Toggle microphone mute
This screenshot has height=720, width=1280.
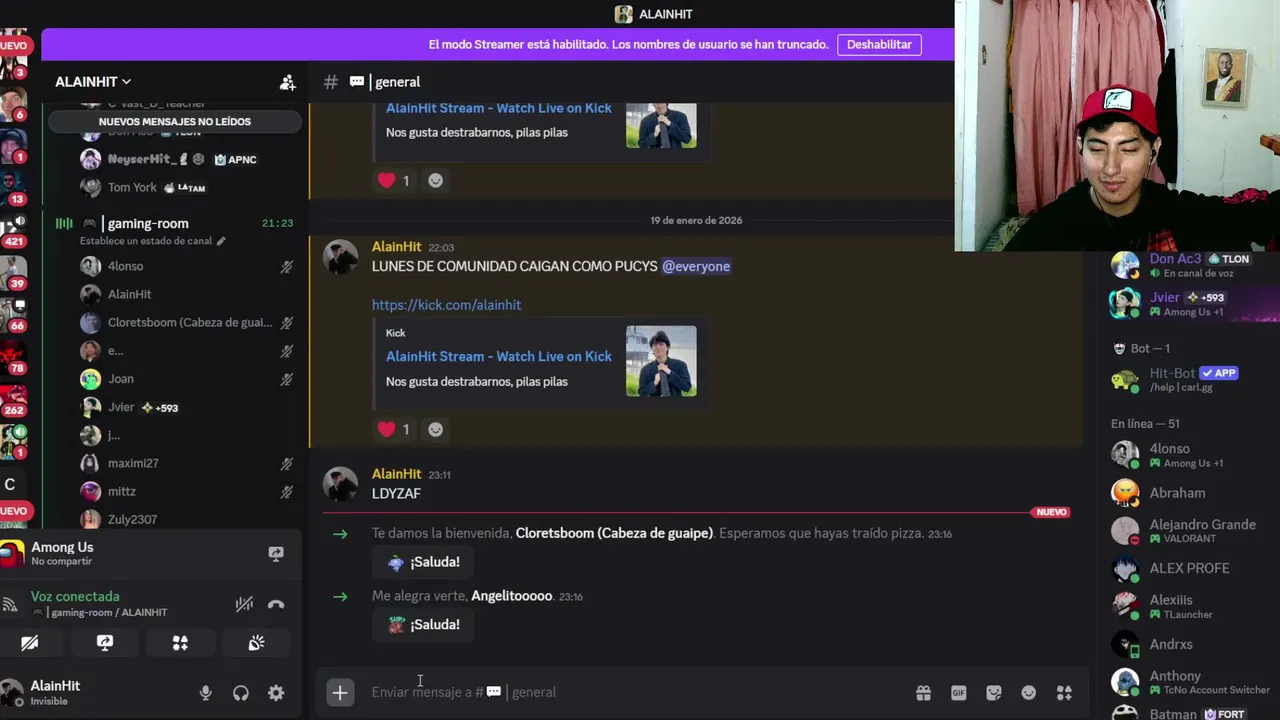(x=205, y=693)
